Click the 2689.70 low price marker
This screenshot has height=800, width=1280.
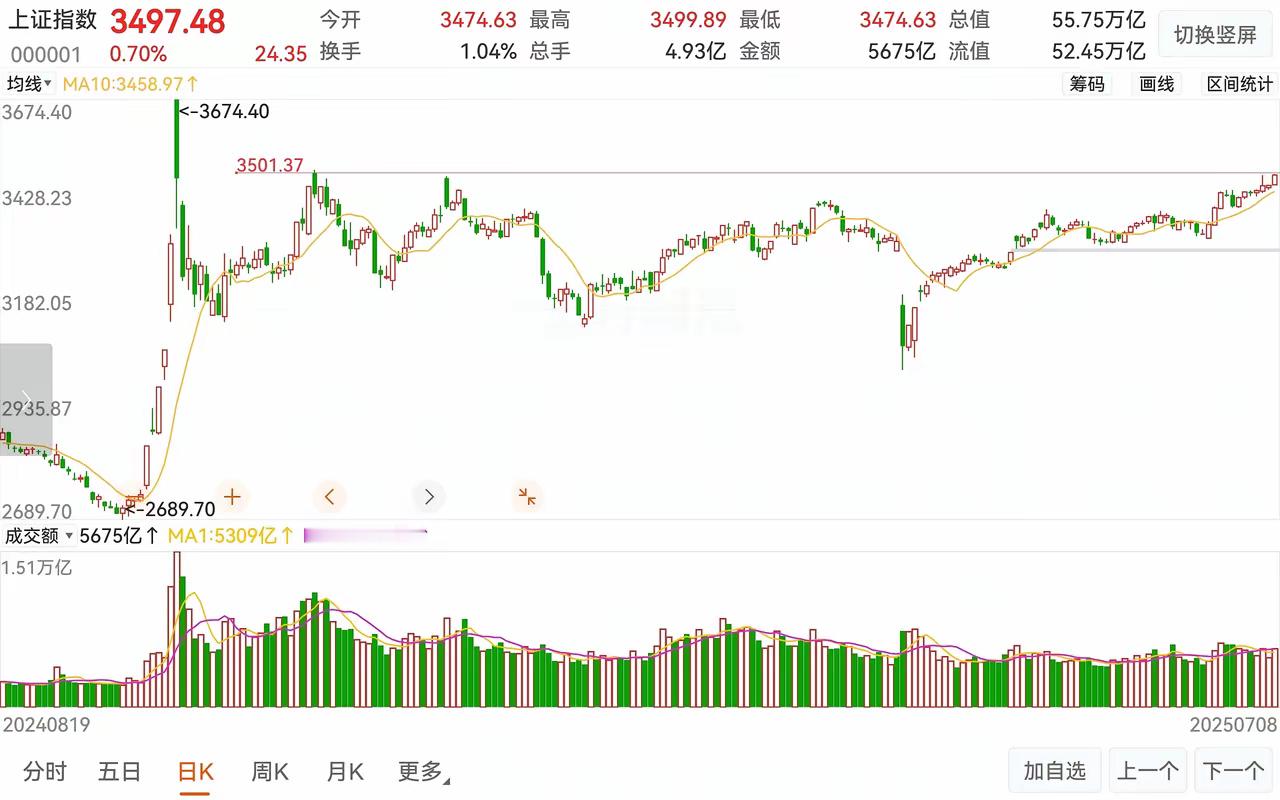[x=169, y=510]
